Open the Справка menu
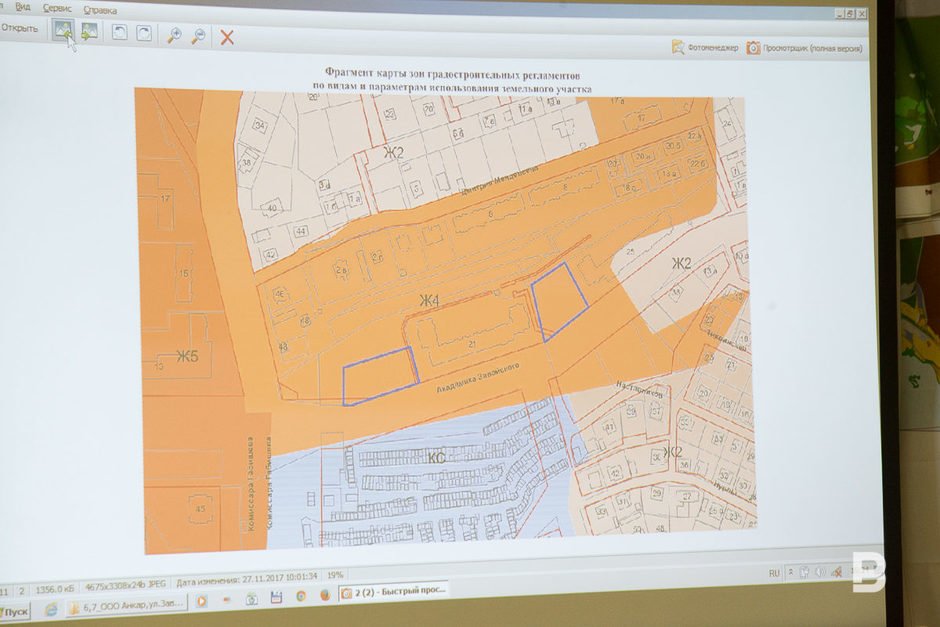This screenshot has width=940, height=627. (x=100, y=10)
